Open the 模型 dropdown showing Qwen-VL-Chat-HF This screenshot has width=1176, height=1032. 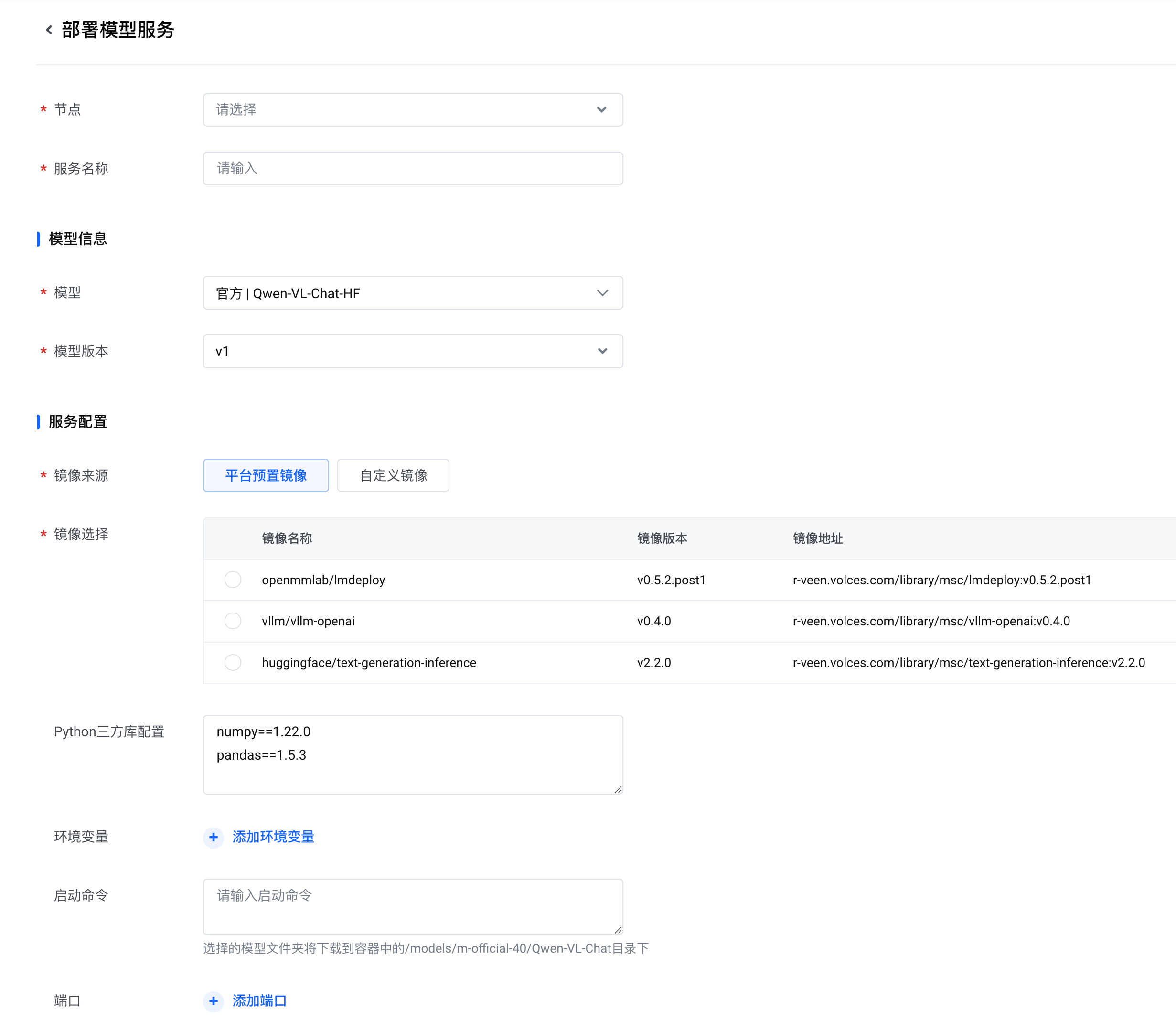pyautogui.click(x=413, y=293)
